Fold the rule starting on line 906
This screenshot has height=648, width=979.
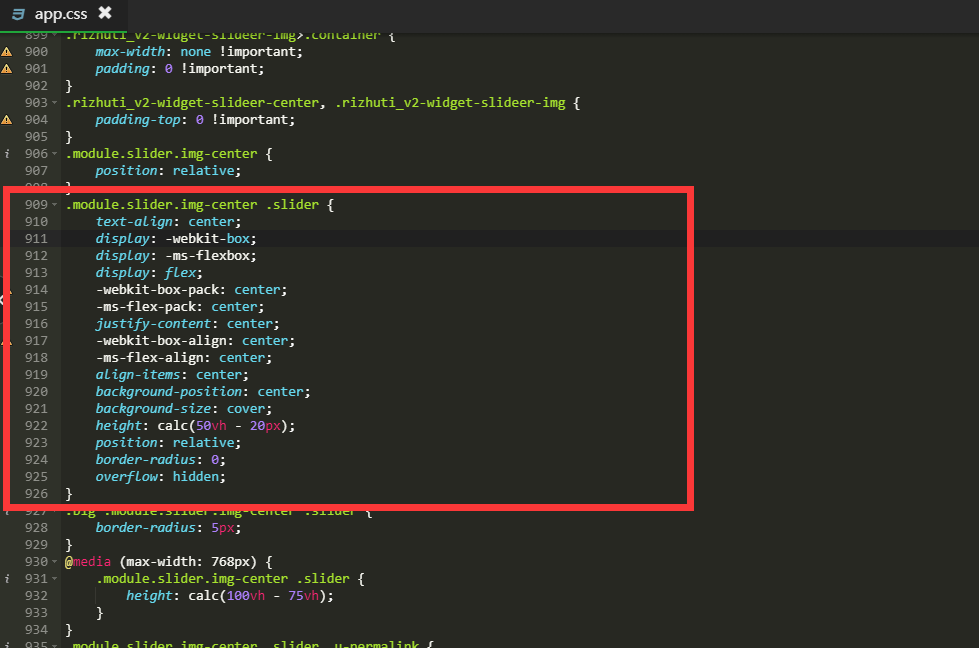click(55, 154)
